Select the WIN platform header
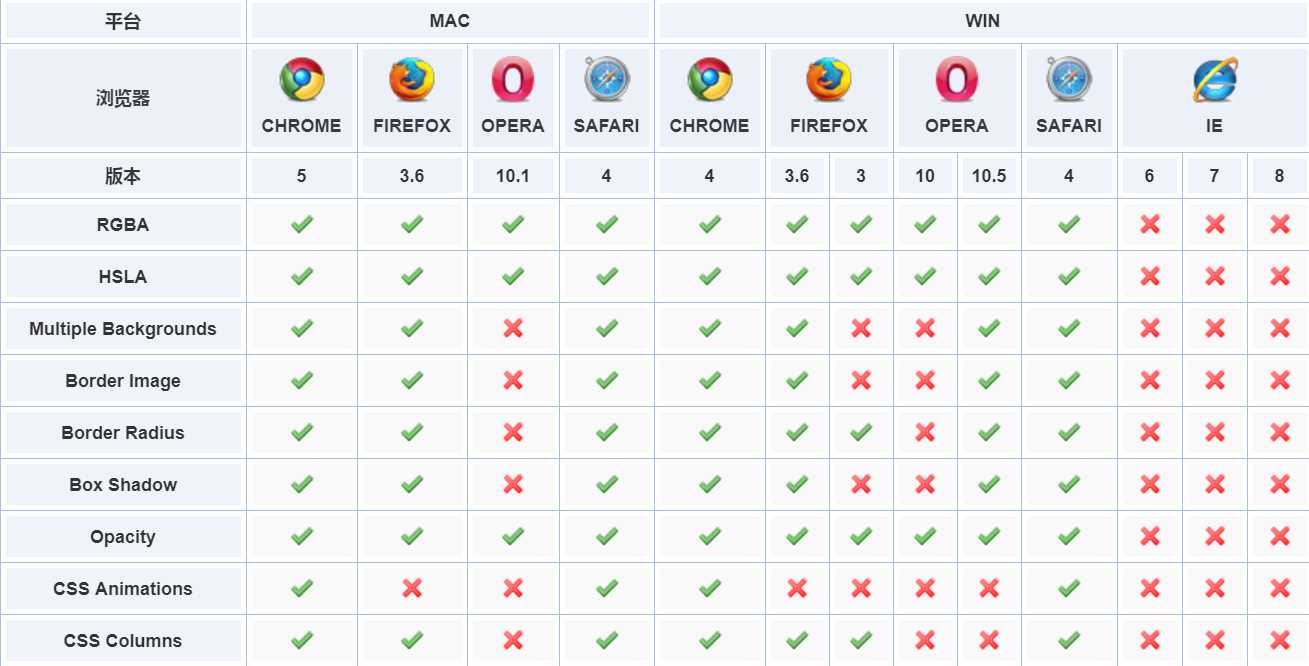The image size is (1309, 666). pyautogui.click(x=982, y=21)
